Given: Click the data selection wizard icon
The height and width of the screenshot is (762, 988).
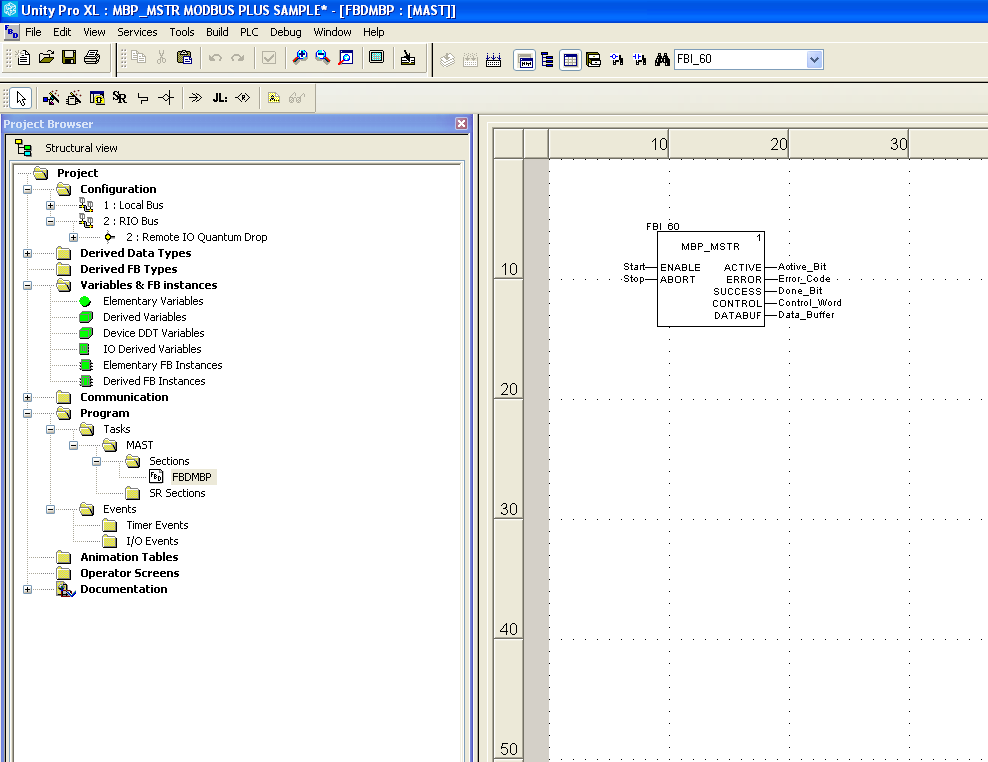Looking at the screenshot, I should (51, 98).
